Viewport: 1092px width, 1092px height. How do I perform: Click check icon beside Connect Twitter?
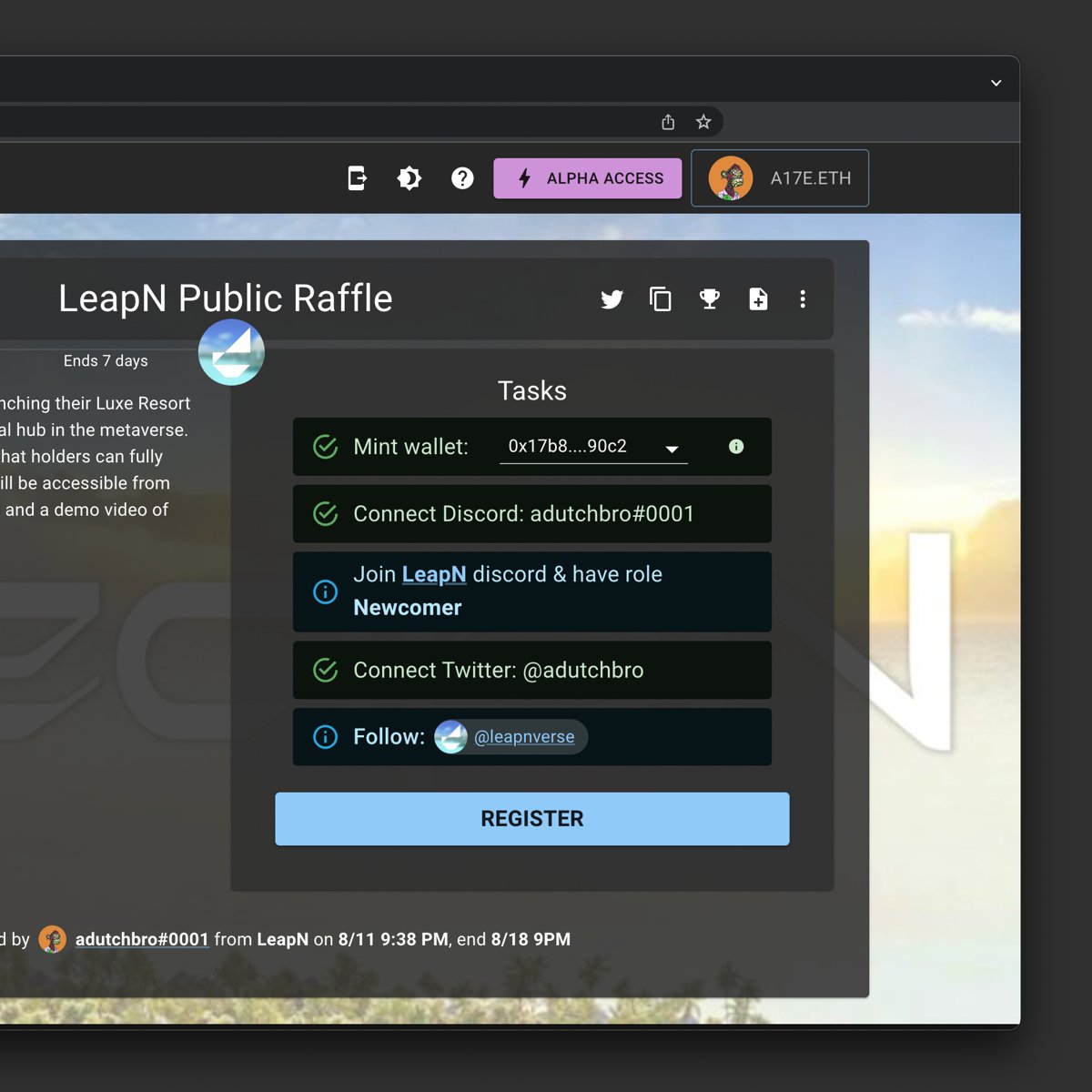click(x=326, y=671)
